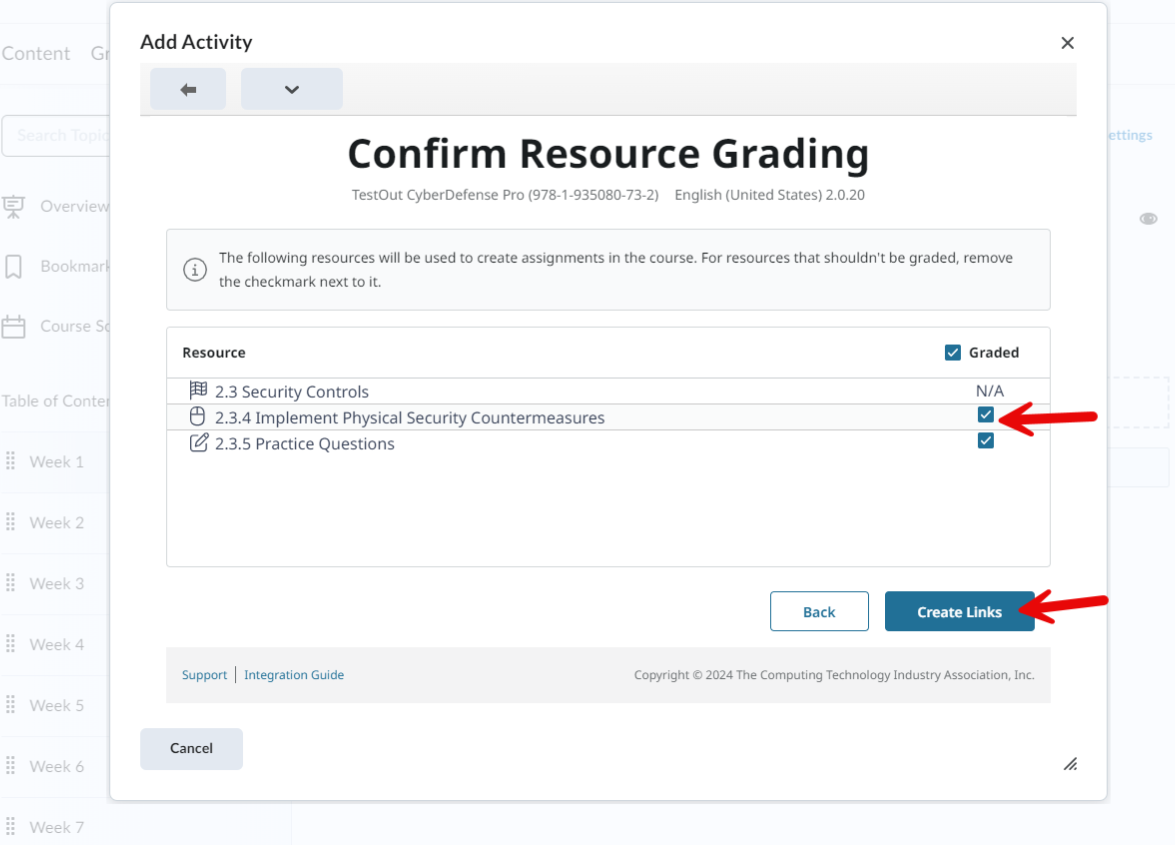Image resolution: width=1175 pixels, height=845 pixels.
Task: Open the Support link
Action: pos(204,675)
